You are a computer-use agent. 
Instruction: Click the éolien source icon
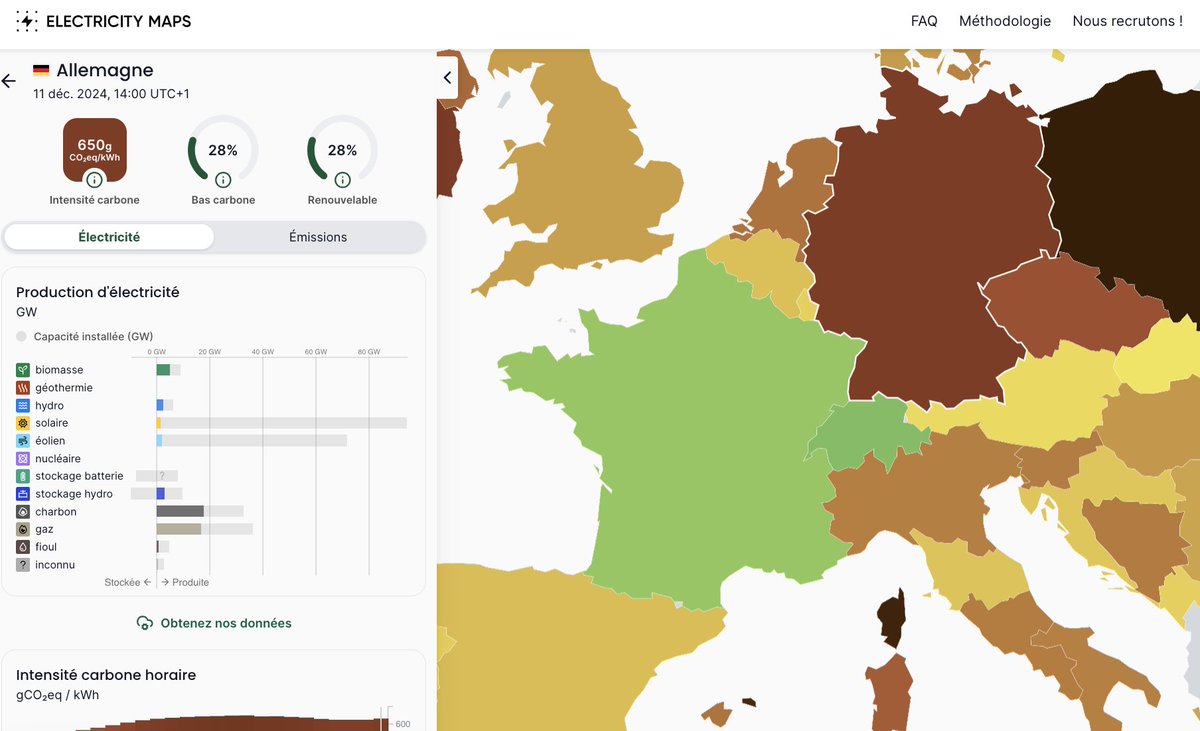pos(23,441)
